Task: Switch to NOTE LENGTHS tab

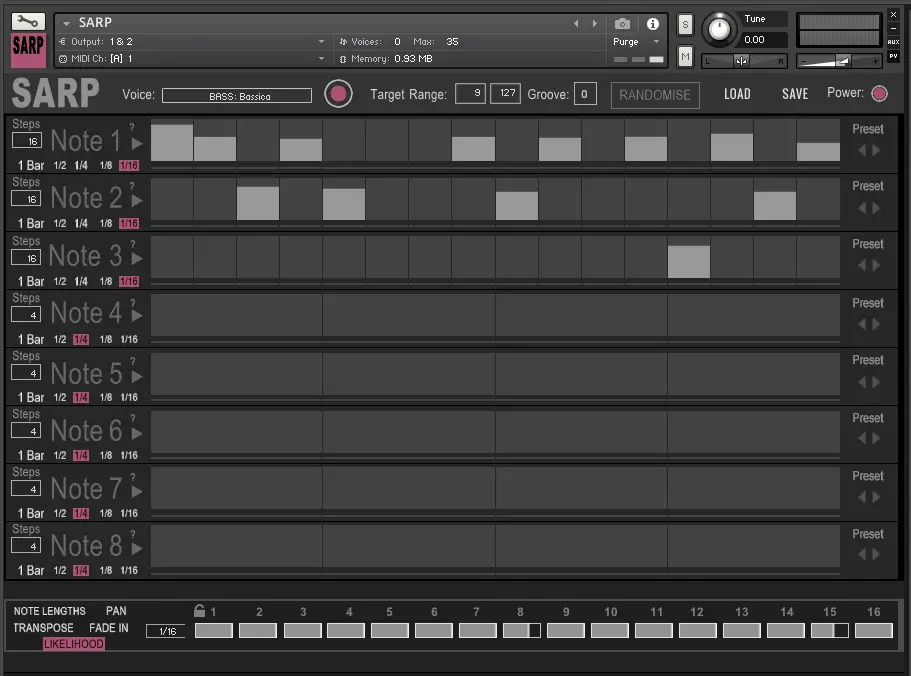Action: pos(49,611)
